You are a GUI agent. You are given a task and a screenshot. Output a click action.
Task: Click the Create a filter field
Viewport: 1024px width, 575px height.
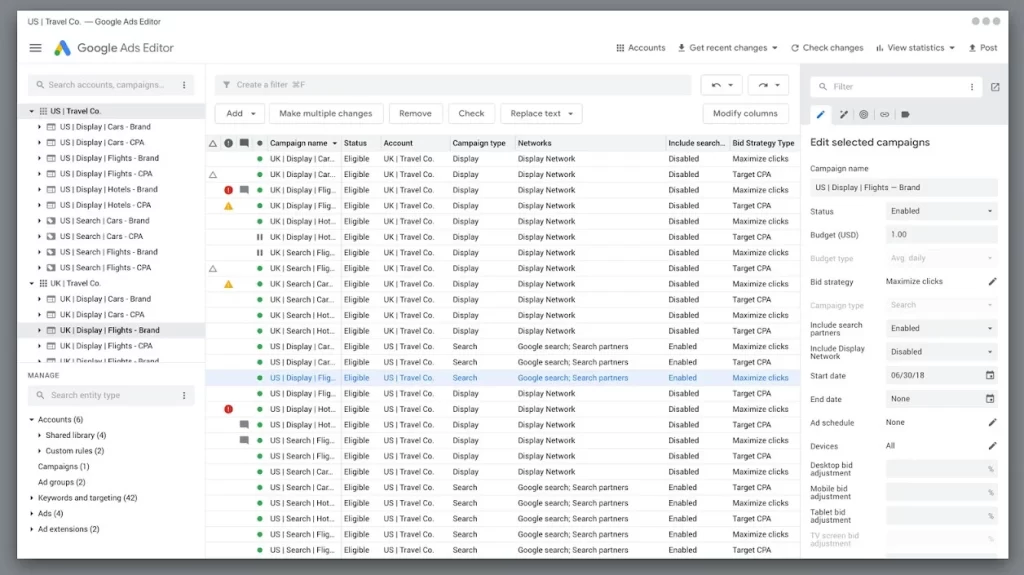[453, 85]
